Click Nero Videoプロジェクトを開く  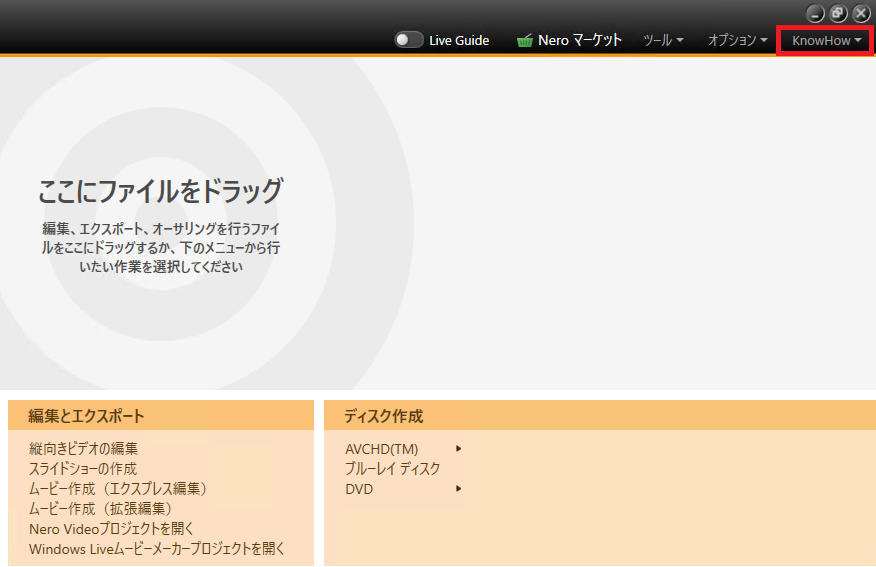(x=111, y=529)
